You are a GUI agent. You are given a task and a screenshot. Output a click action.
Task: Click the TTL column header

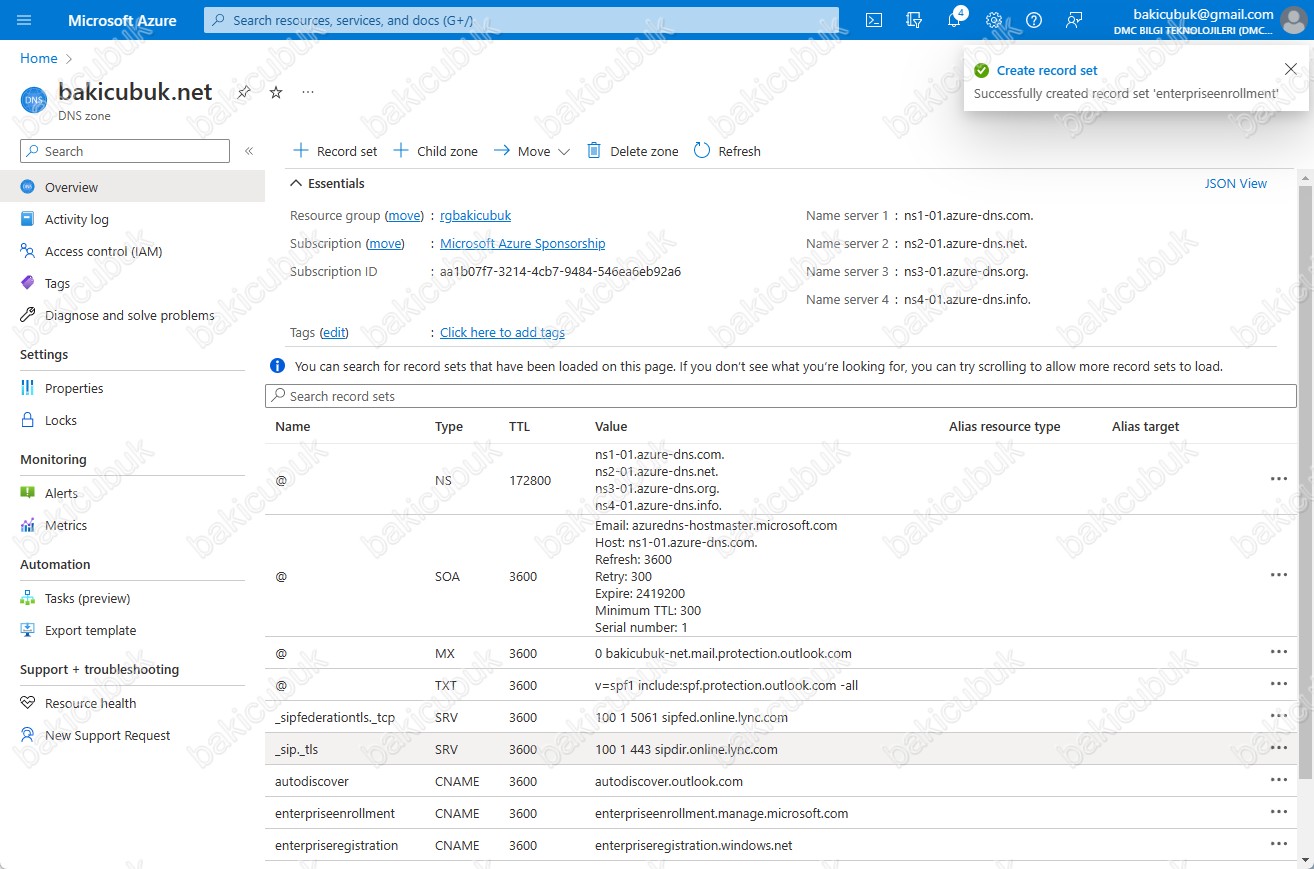tap(519, 426)
